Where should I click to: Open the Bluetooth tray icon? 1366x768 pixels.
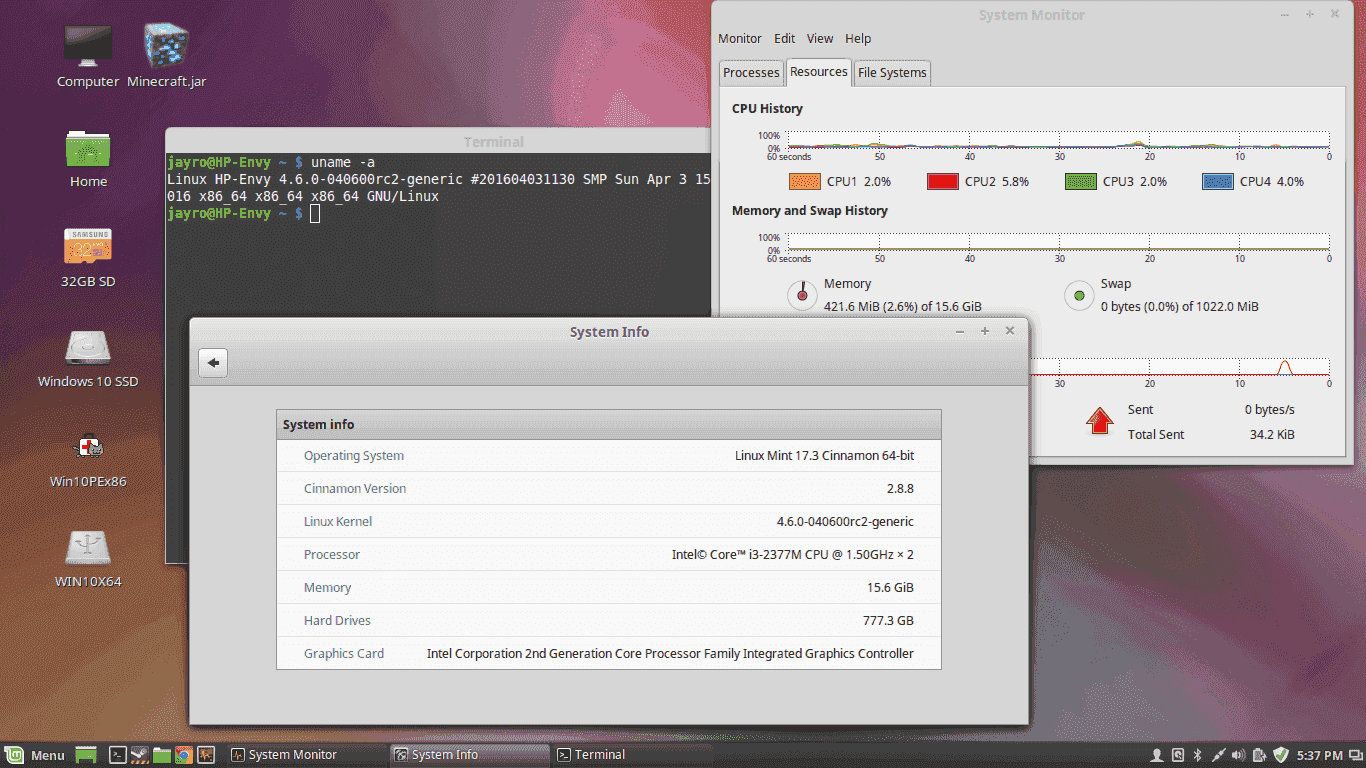[x=1198, y=755]
